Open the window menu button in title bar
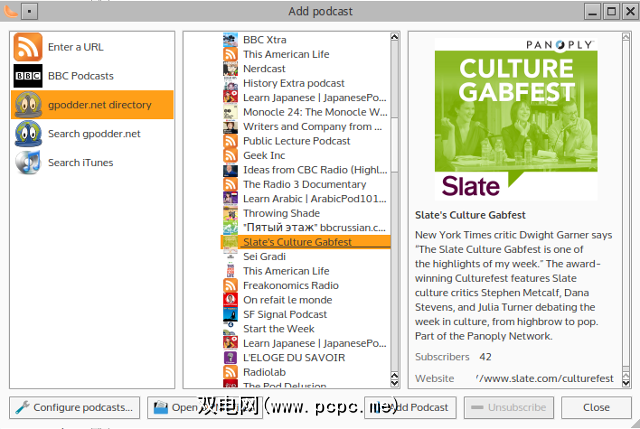Screen dimensions: 640x429 point(29,11)
